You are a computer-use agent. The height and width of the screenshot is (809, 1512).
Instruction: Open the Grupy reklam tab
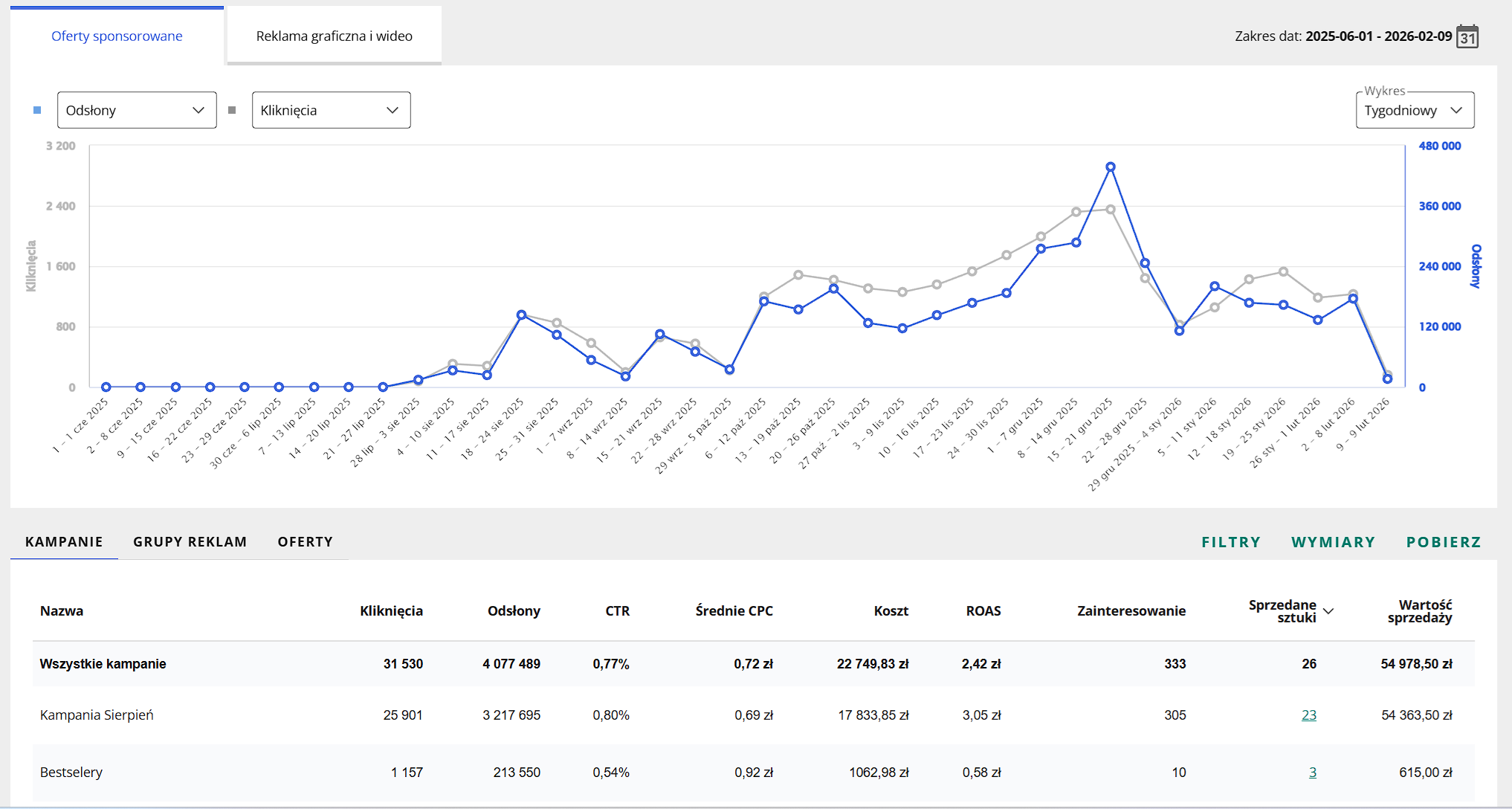pyautogui.click(x=190, y=542)
